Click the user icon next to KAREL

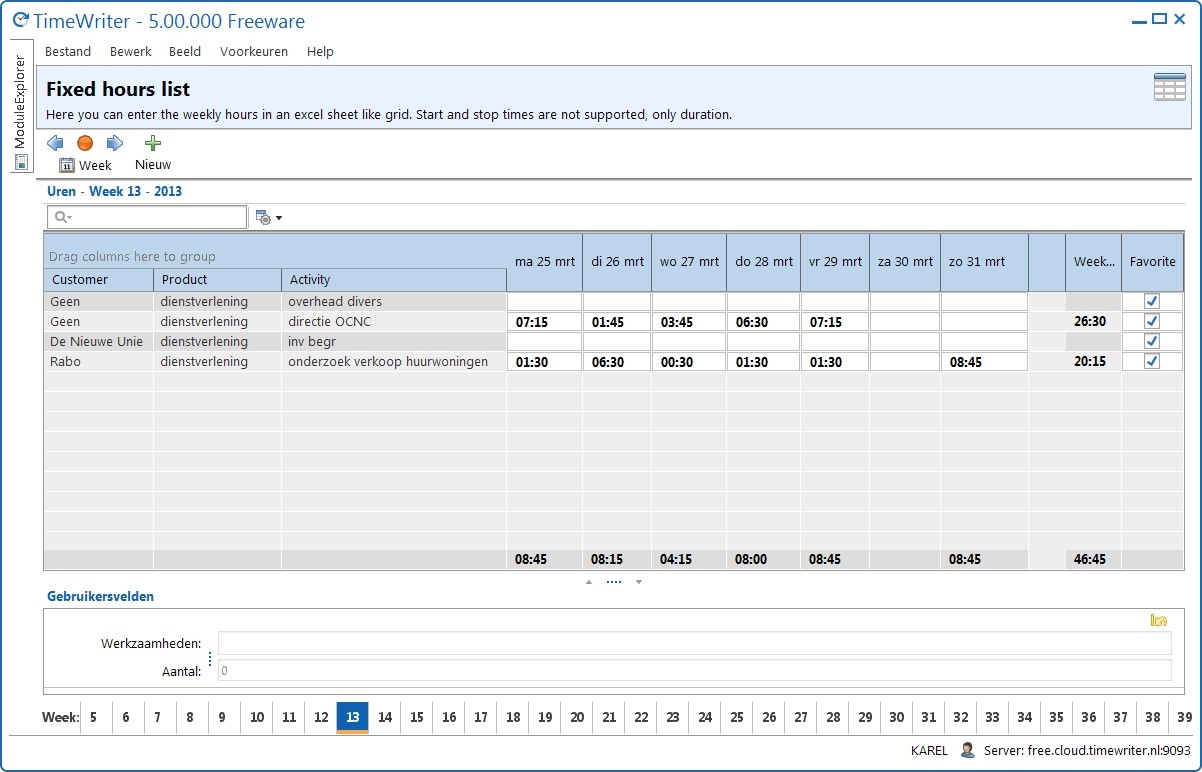point(967,750)
